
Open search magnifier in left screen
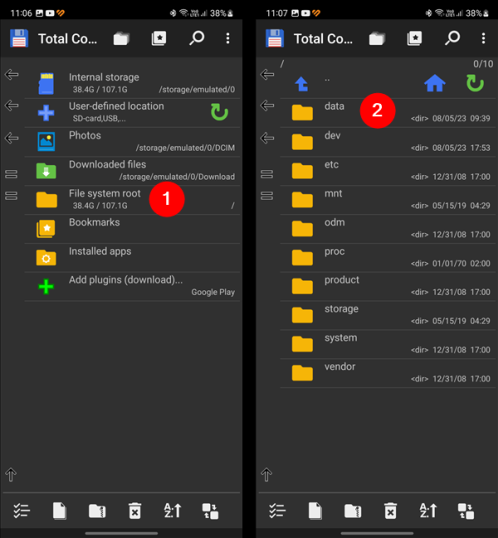click(x=197, y=38)
